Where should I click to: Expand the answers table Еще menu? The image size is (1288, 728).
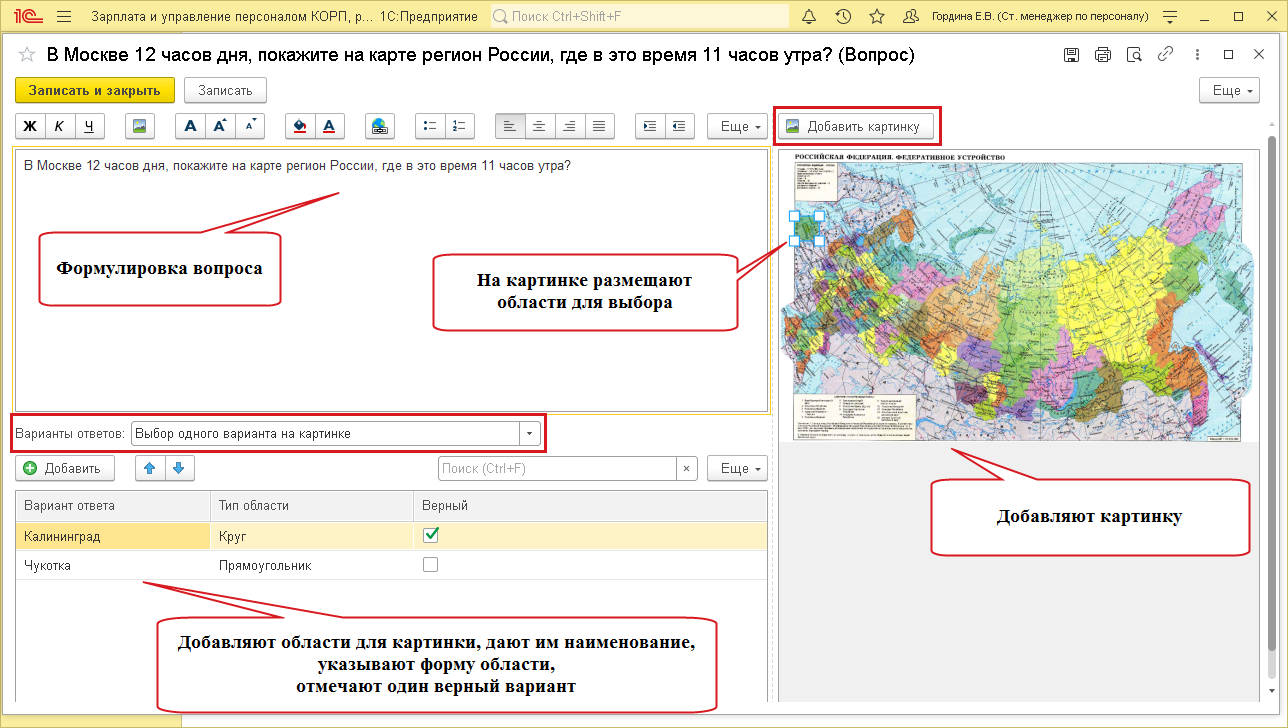click(x=739, y=468)
